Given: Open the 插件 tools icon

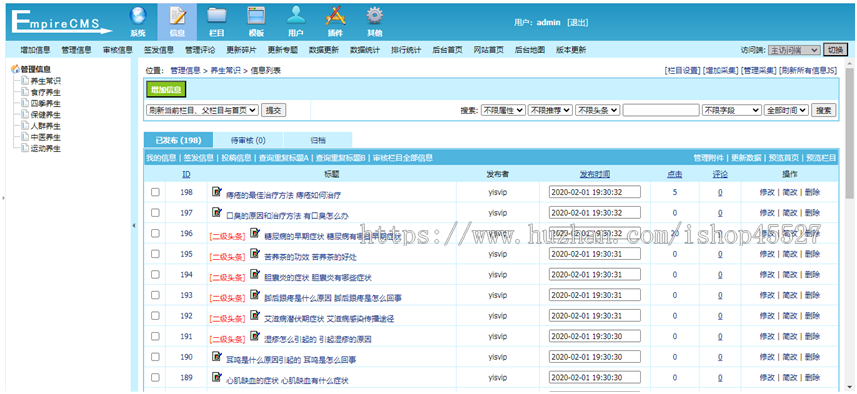Looking at the screenshot, I should tap(335, 16).
